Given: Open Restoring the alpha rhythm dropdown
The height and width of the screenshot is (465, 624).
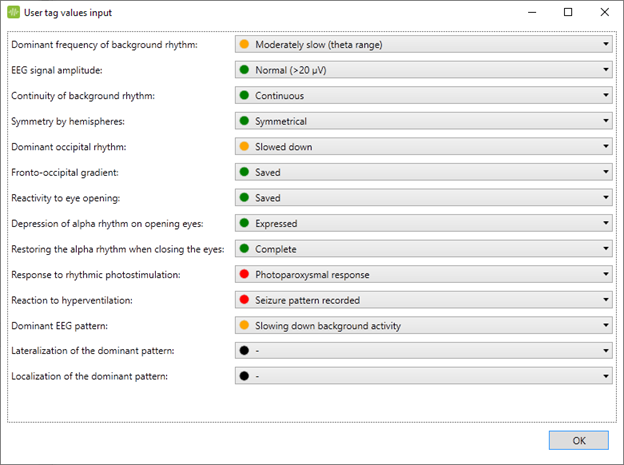Looking at the screenshot, I should (423, 249).
